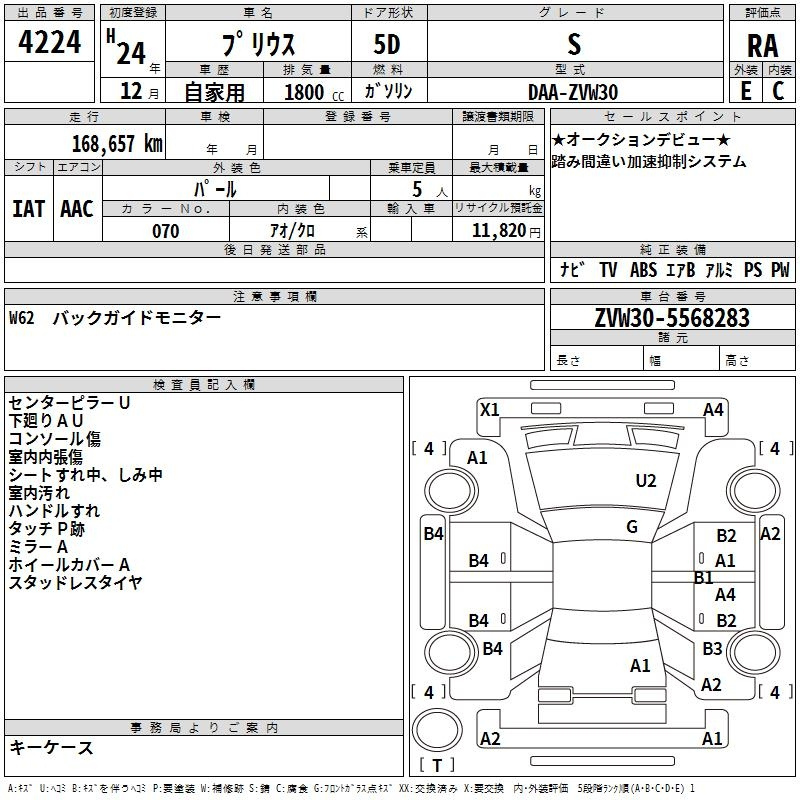
Task: Click the interior grade C cell
Action: pos(779,91)
